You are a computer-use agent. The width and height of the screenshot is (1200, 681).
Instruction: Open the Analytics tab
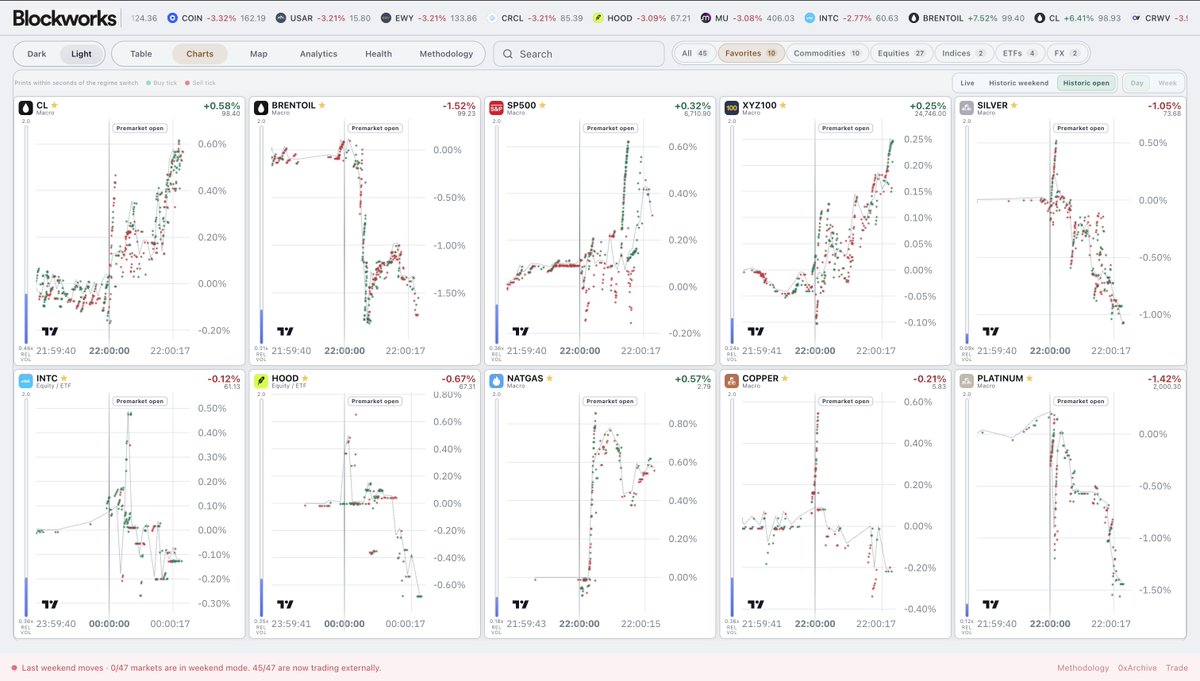pos(319,54)
